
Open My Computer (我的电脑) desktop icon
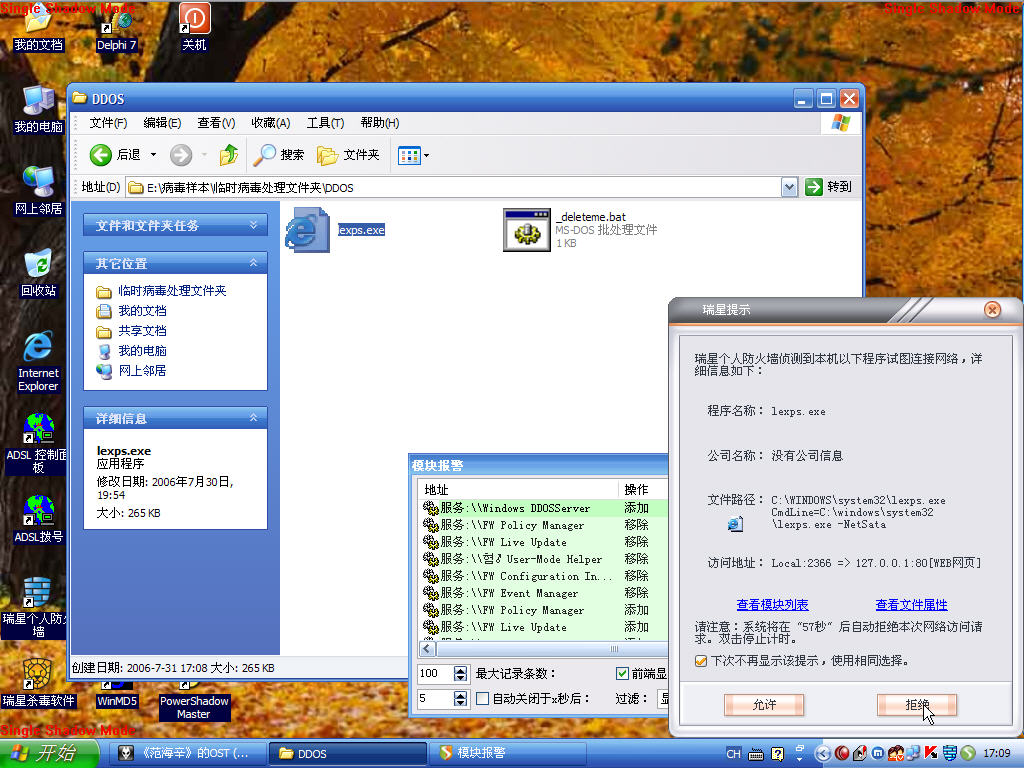(x=38, y=110)
